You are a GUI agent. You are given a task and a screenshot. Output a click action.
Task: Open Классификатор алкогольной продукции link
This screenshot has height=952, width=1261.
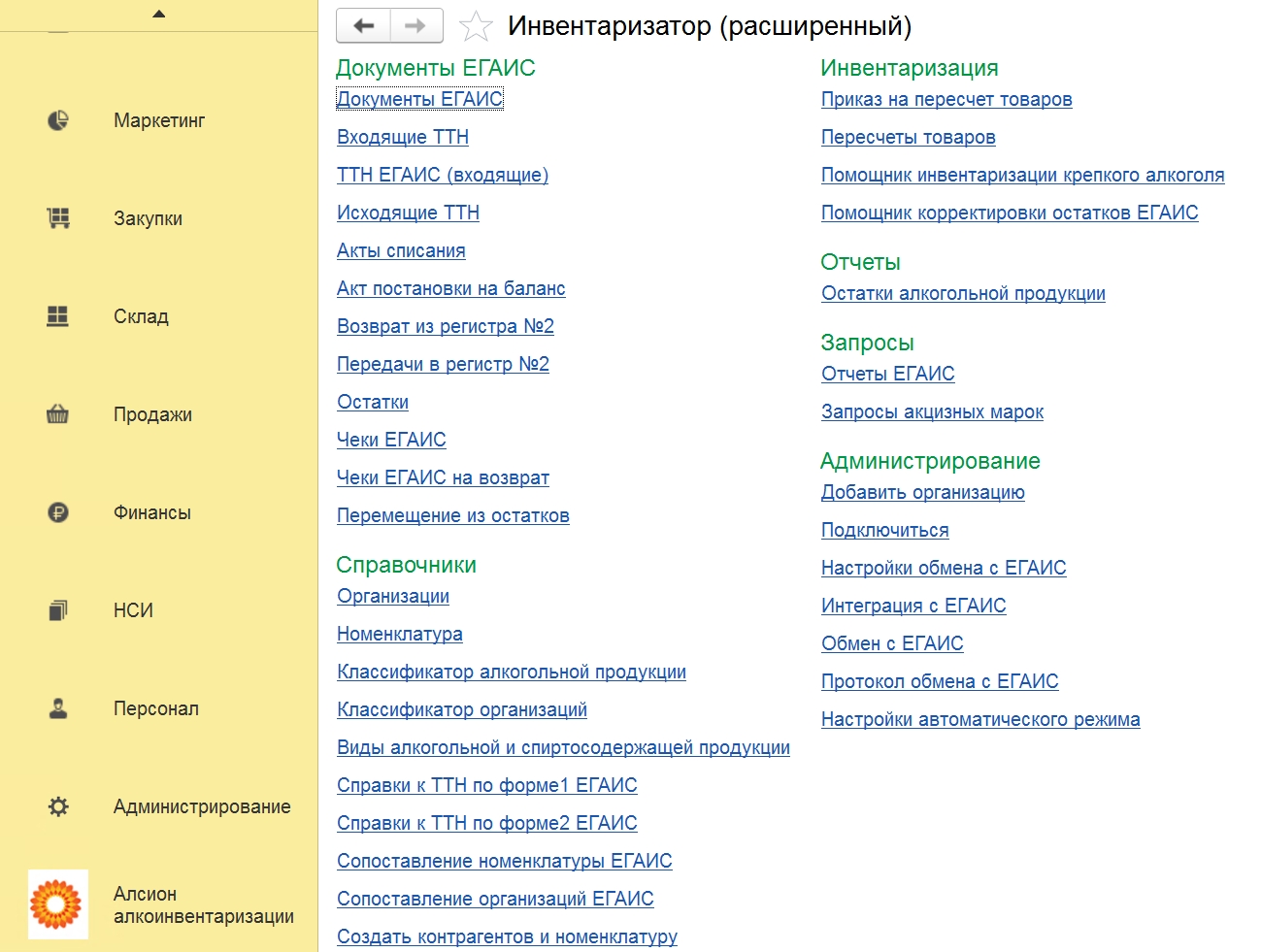pos(512,672)
